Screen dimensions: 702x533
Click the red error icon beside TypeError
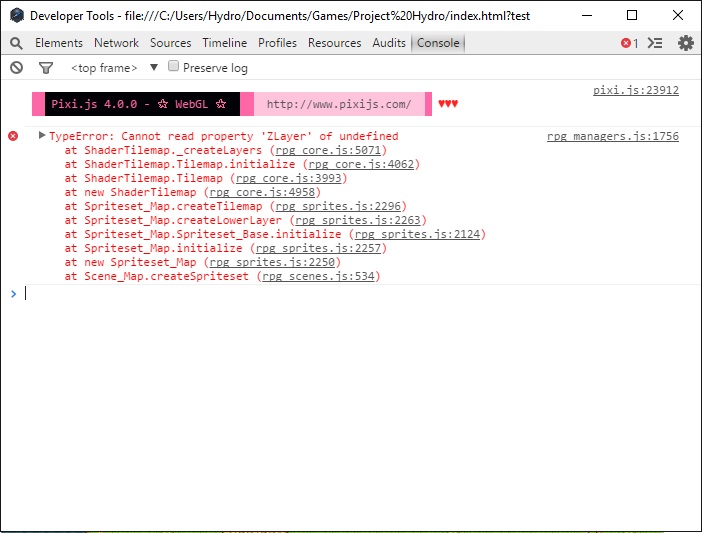pyautogui.click(x=13, y=136)
